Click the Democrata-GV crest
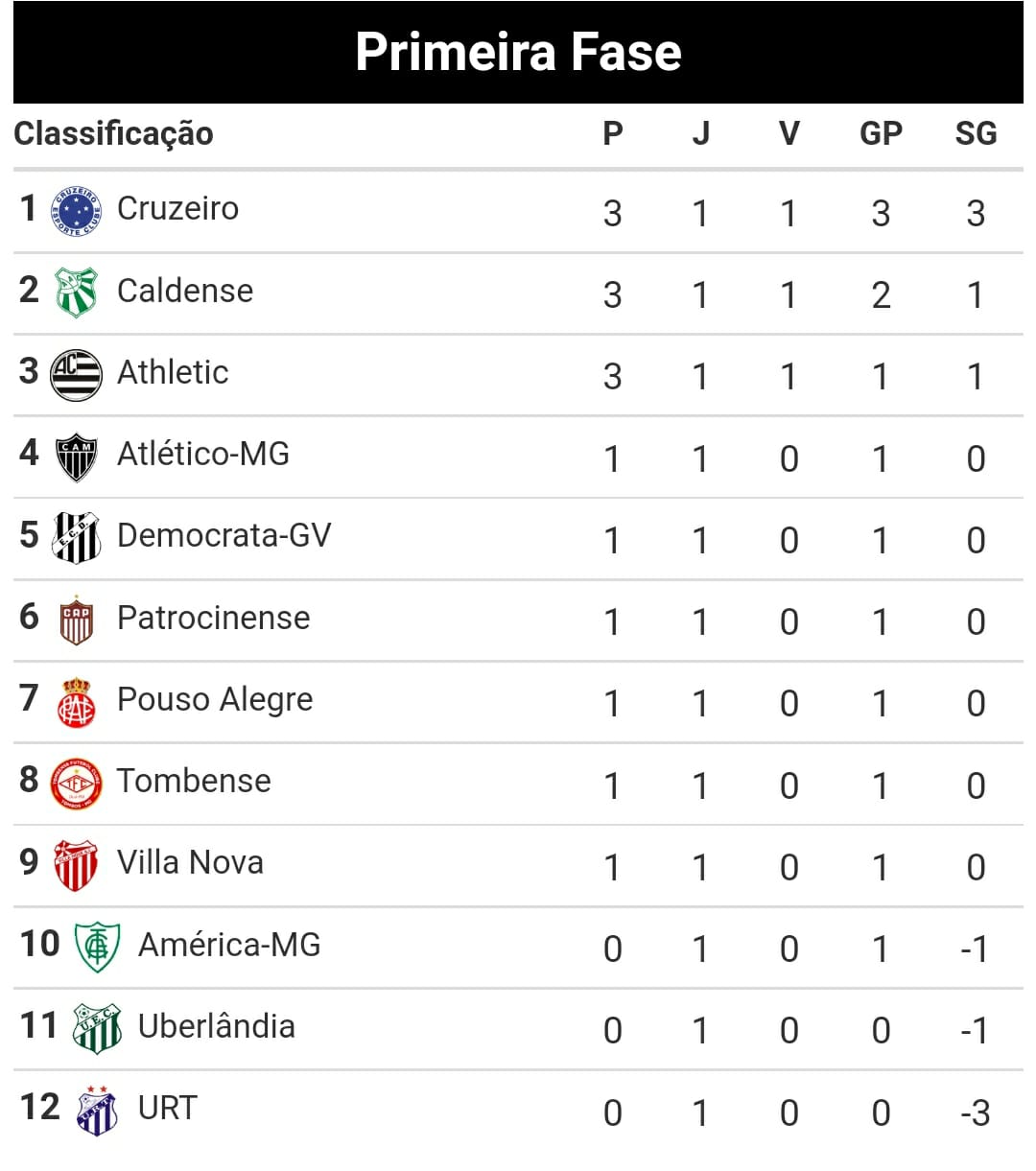The width and height of the screenshot is (1036, 1171). coord(76,538)
